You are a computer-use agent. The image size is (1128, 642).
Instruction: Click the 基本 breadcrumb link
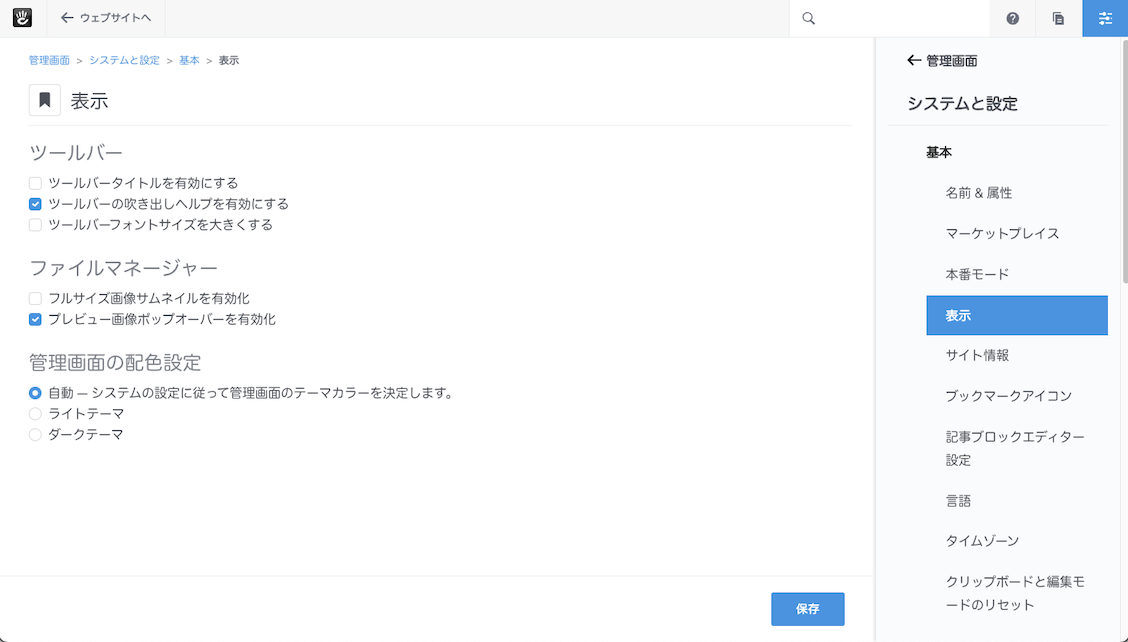189,60
